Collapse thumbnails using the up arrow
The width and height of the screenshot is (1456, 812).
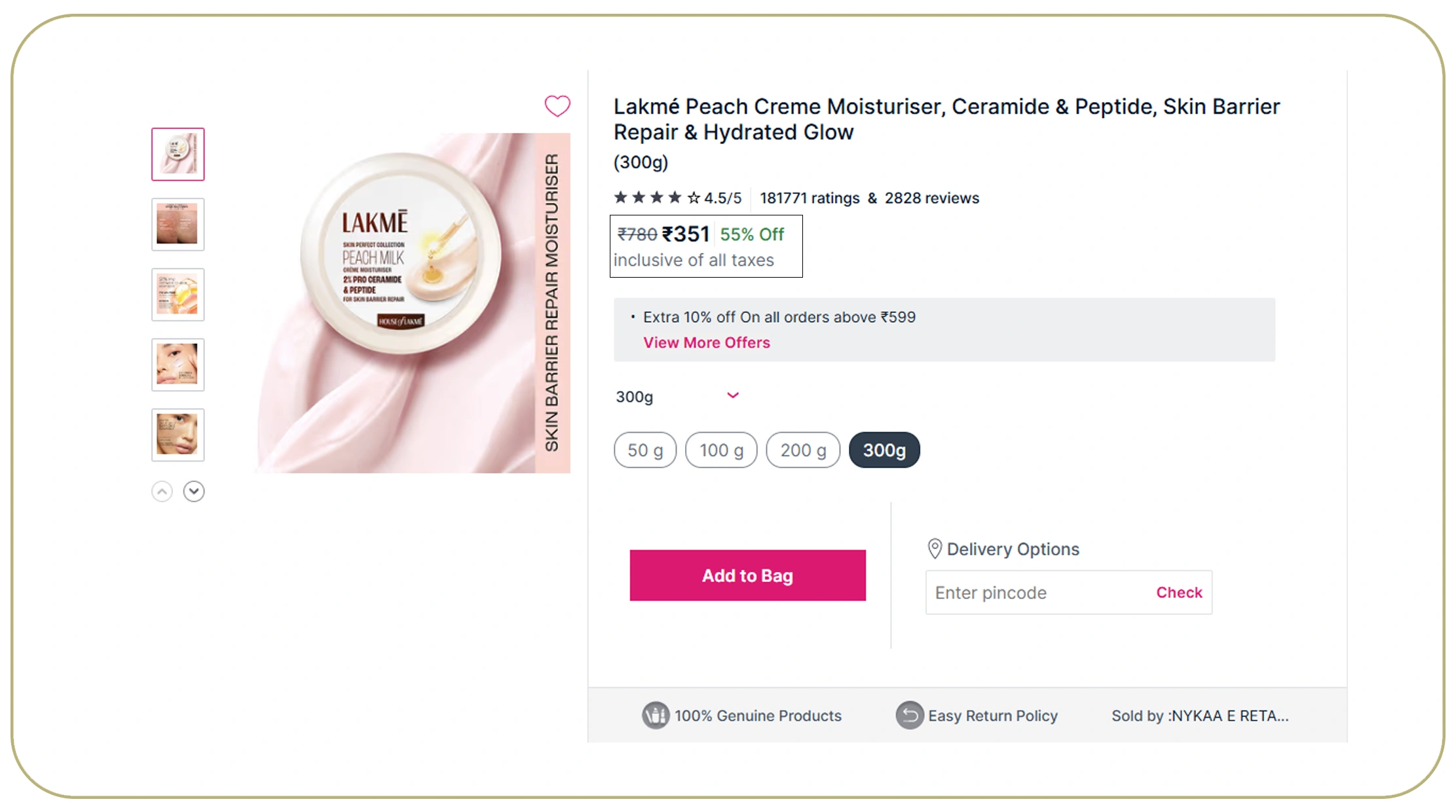(162, 491)
